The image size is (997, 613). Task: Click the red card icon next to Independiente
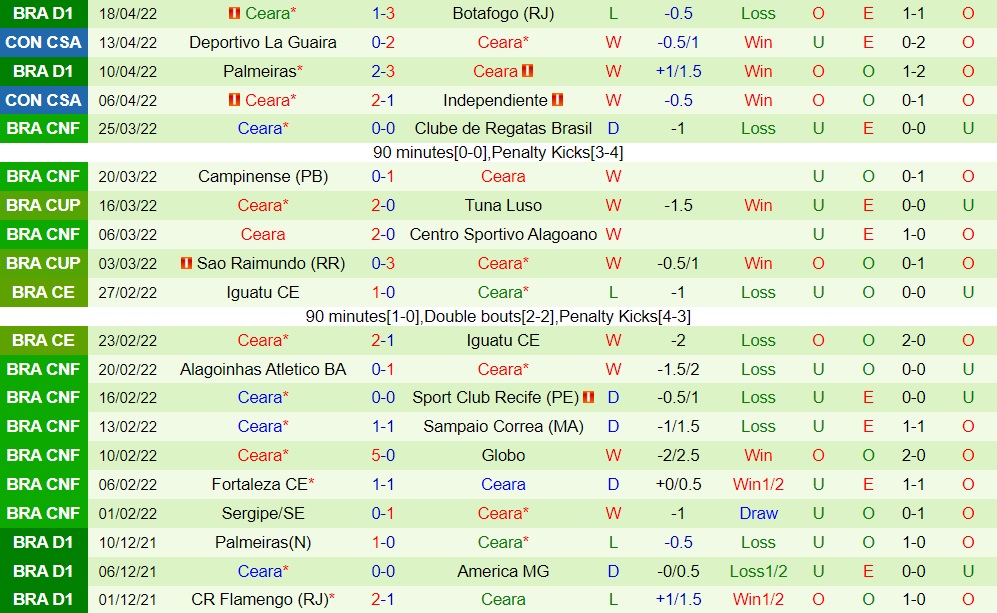[x=558, y=100]
